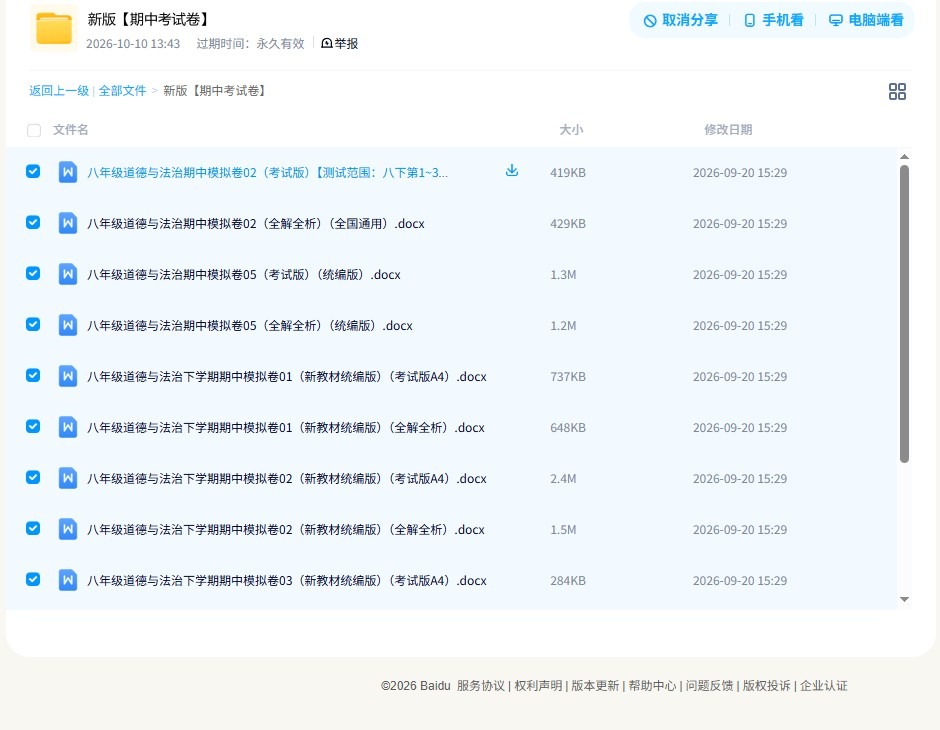Click 举报 to report this share
Screen dimensions: 940x730
pyautogui.click(x=339, y=43)
